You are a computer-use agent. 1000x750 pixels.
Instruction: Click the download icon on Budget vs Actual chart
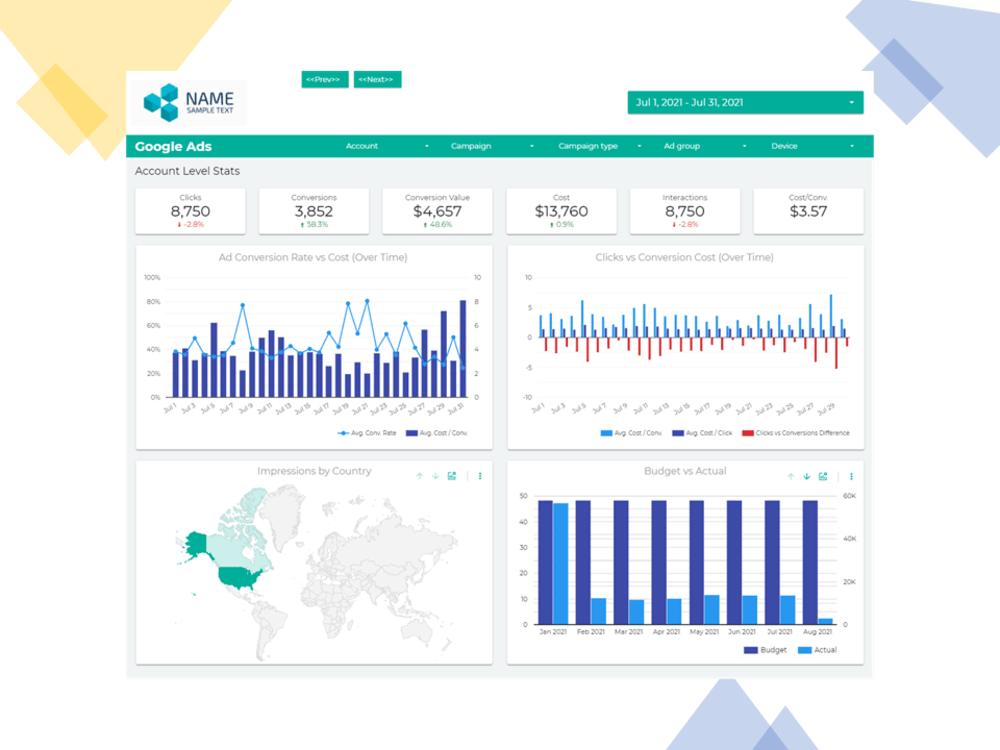pyautogui.click(x=805, y=476)
